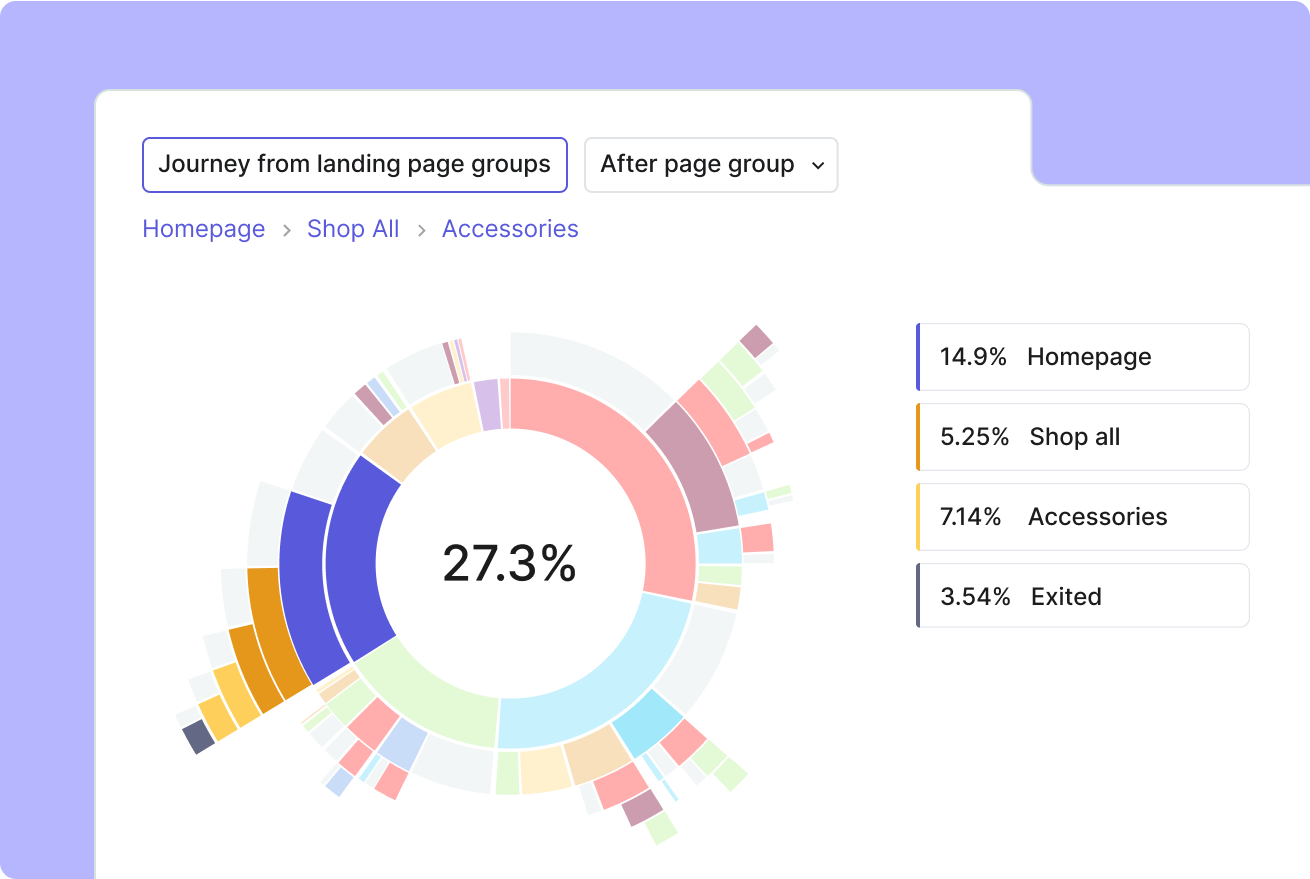Screen dimensions: 1310x879
Task: Select the dark slate Exited outer segment
Action: 199,737
